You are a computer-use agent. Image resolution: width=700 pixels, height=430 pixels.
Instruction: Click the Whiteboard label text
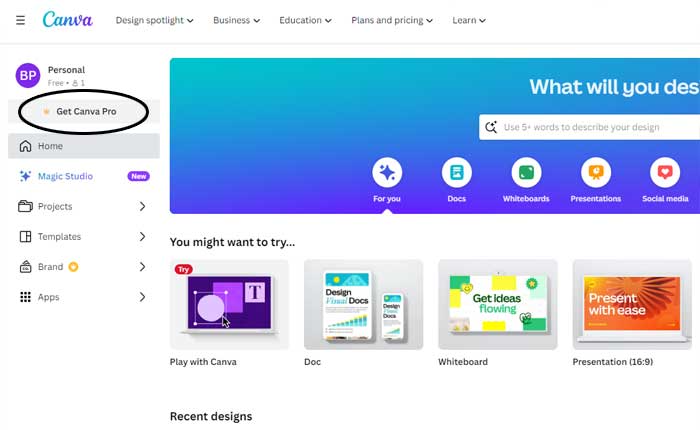tap(463, 362)
